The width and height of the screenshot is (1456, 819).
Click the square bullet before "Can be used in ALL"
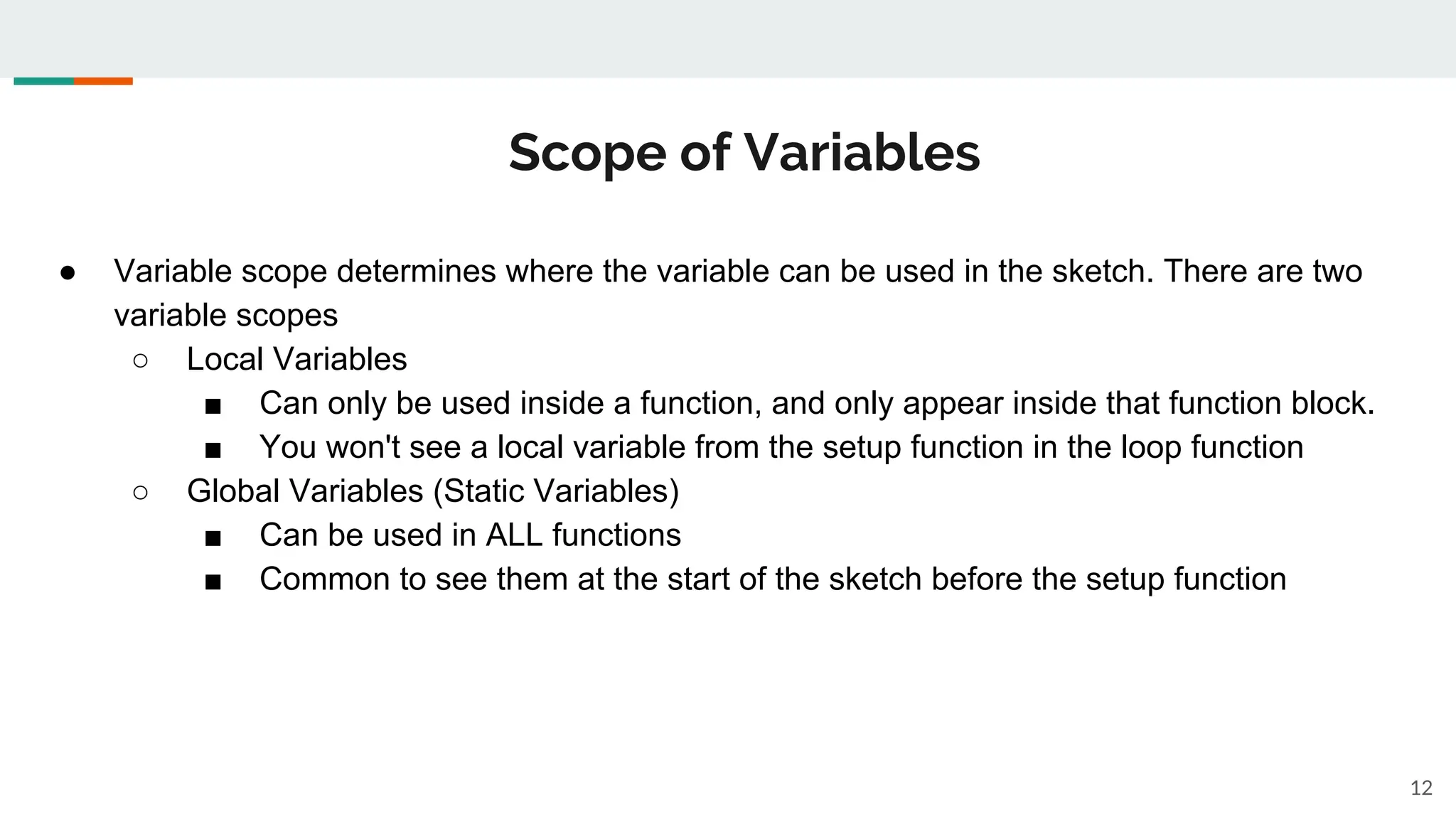pos(213,538)
